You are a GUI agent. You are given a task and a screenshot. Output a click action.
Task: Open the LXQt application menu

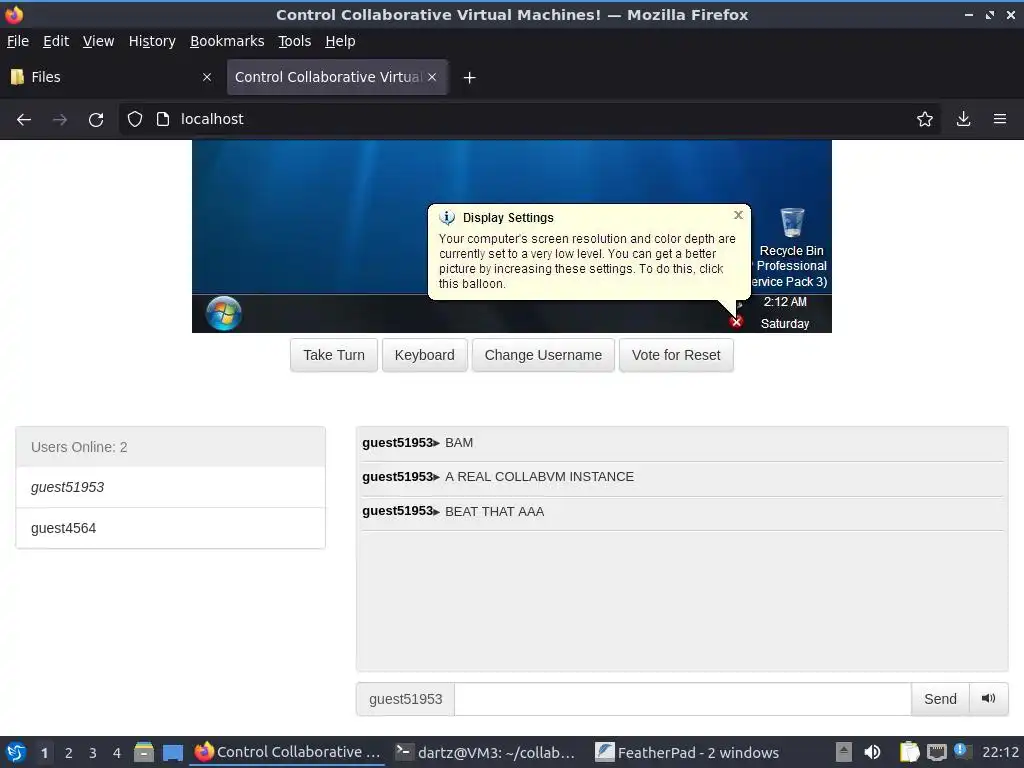(x=16, y=752)
